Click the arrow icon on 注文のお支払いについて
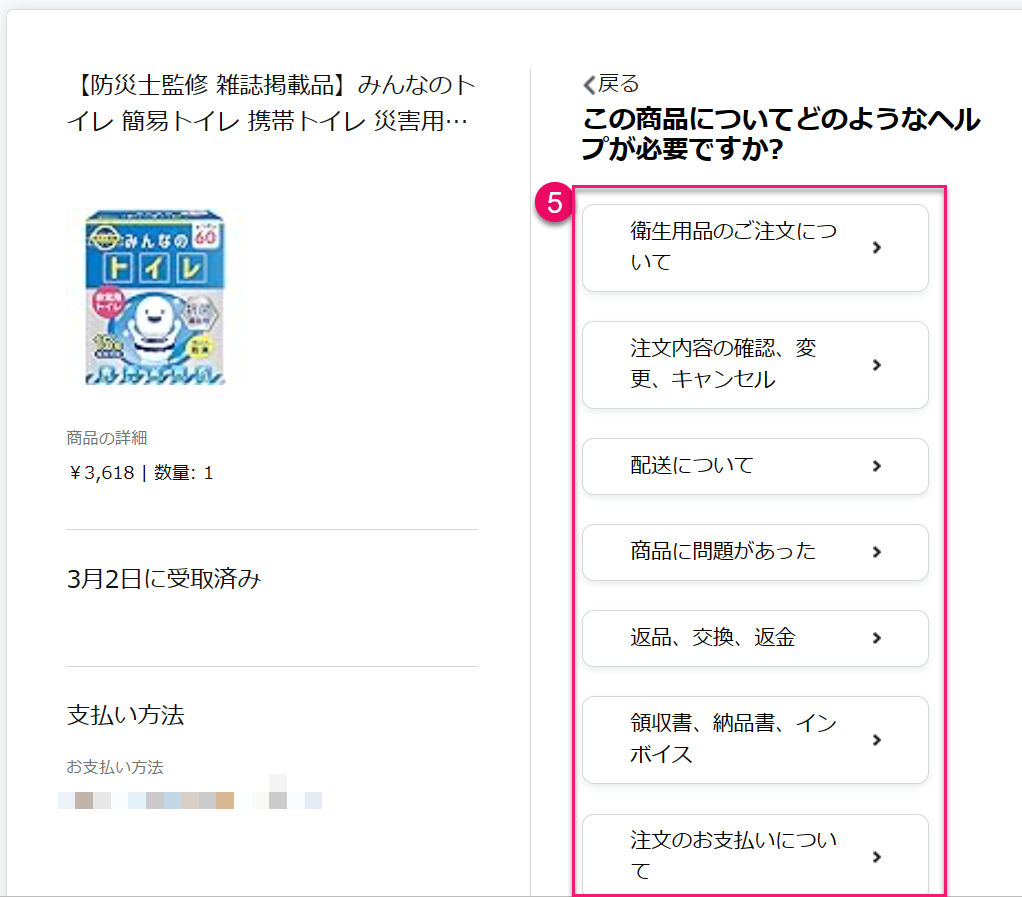 pos(877,857)
